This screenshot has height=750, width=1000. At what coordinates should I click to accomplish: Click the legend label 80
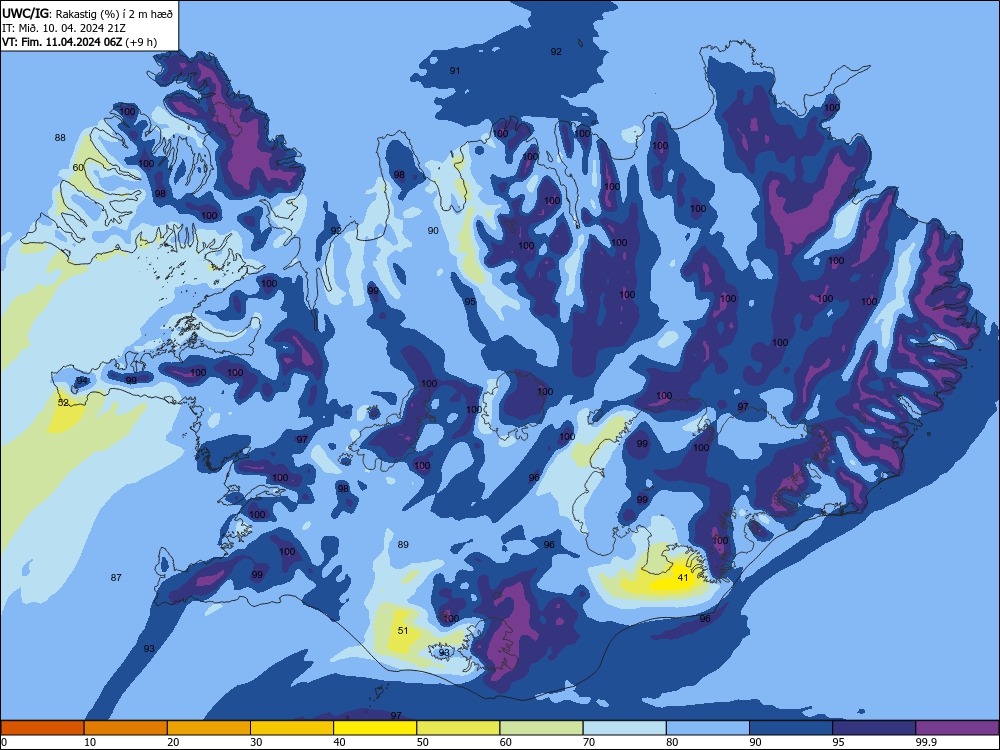click(x=672, y=742)
